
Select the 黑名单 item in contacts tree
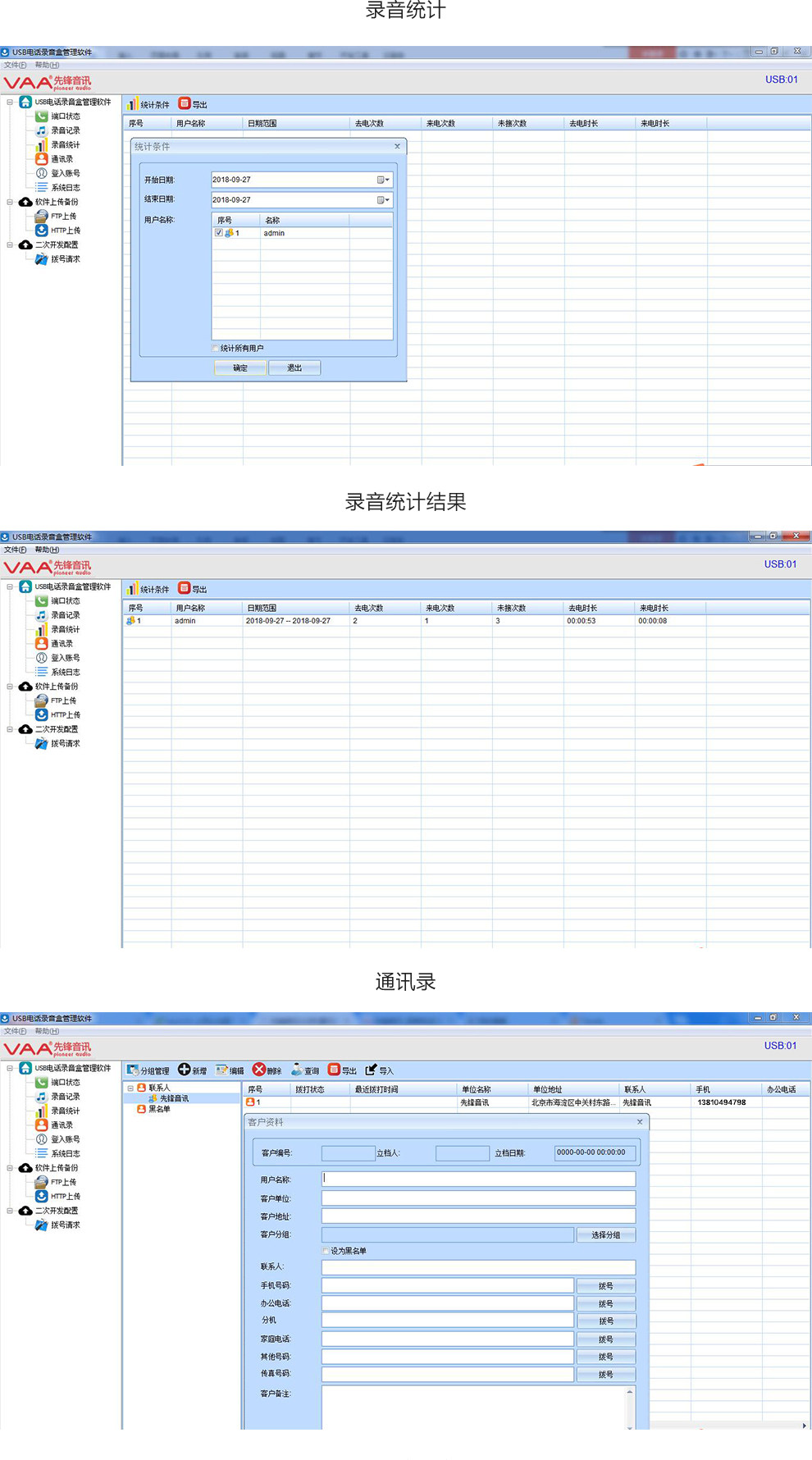[159, 1109]
